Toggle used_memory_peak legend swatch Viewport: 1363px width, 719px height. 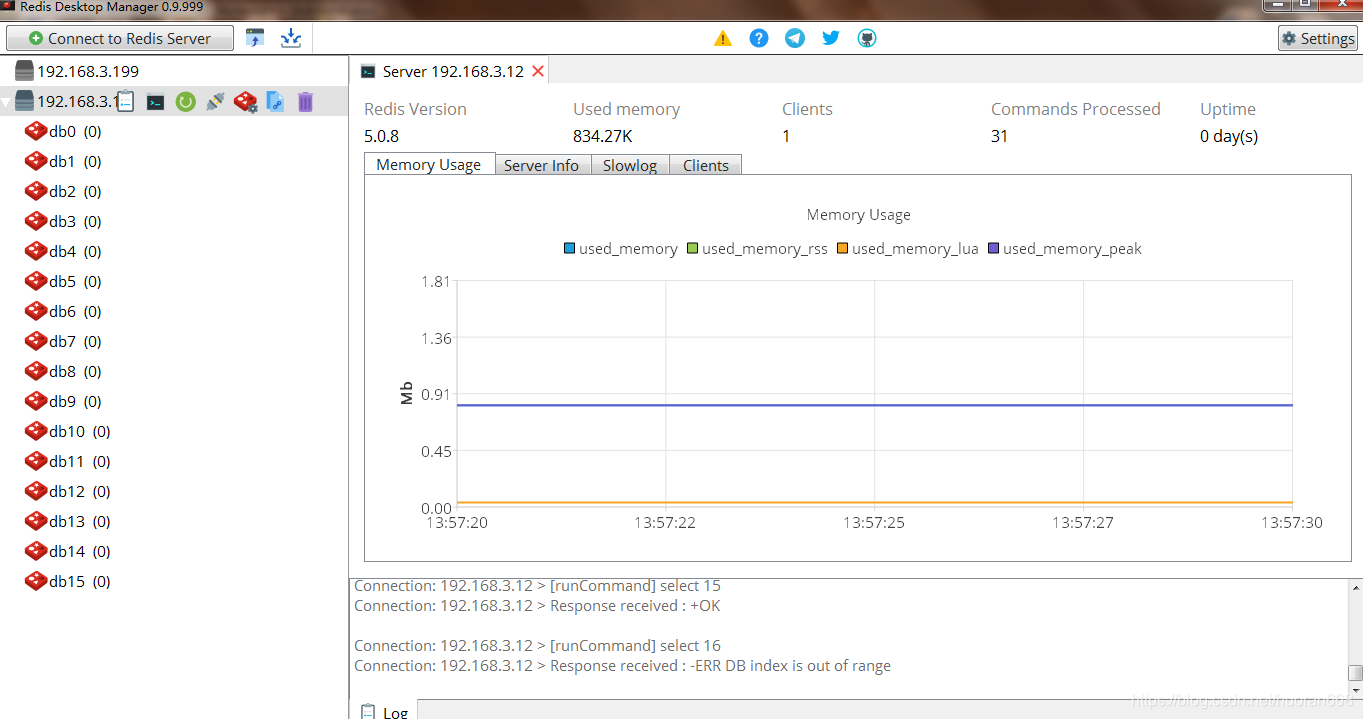994,248
